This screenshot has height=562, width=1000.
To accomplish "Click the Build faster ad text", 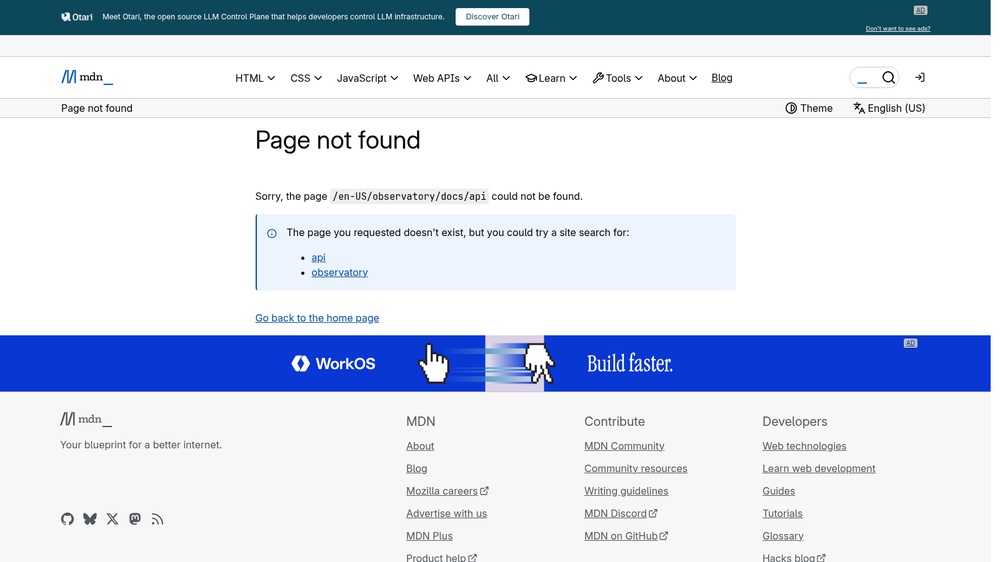I will [629, 364].
